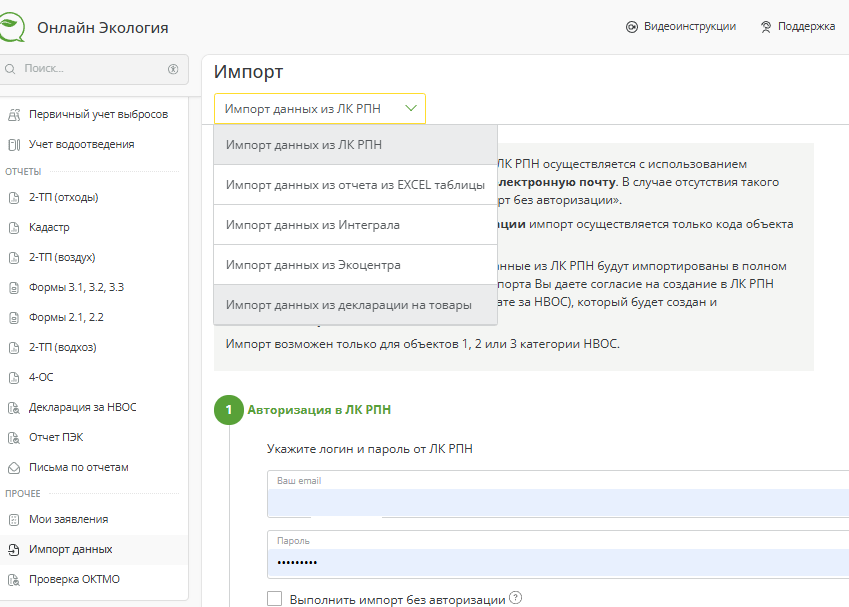Screen dimensions: 849x607
Task: Click the Проверка ОКТМО sidebar icon
Action: coord(14,579)
